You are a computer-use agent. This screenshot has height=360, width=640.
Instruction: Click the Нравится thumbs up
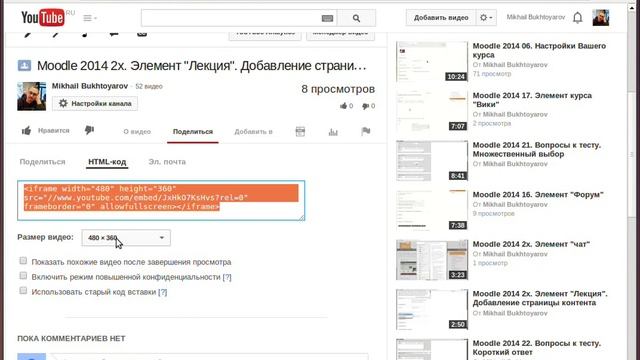pyautogui.click(x=45, y=131)
